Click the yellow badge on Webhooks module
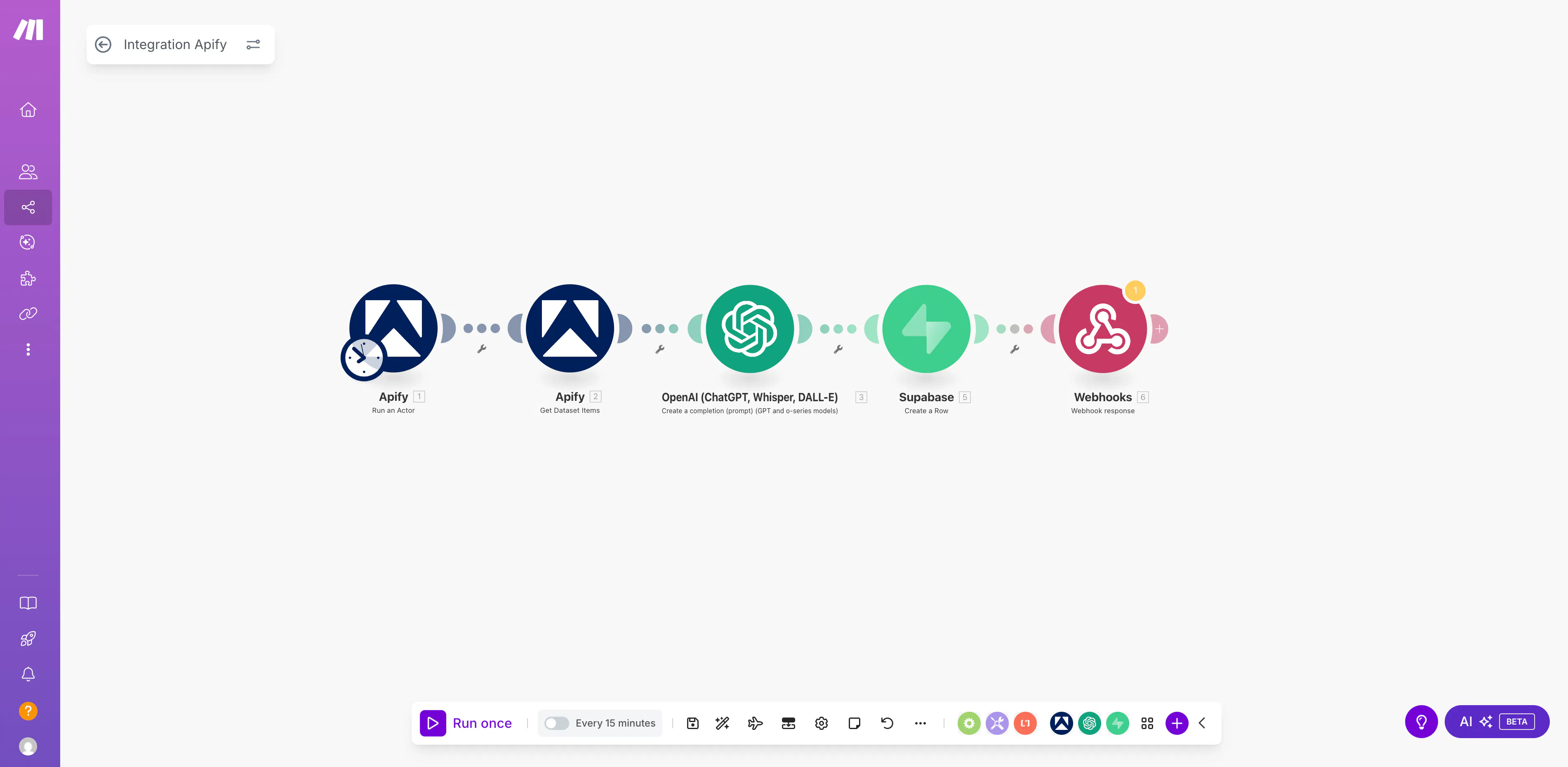Image resolution: width=1568 pixels, height=767 pixels. tap(1135, 290)
